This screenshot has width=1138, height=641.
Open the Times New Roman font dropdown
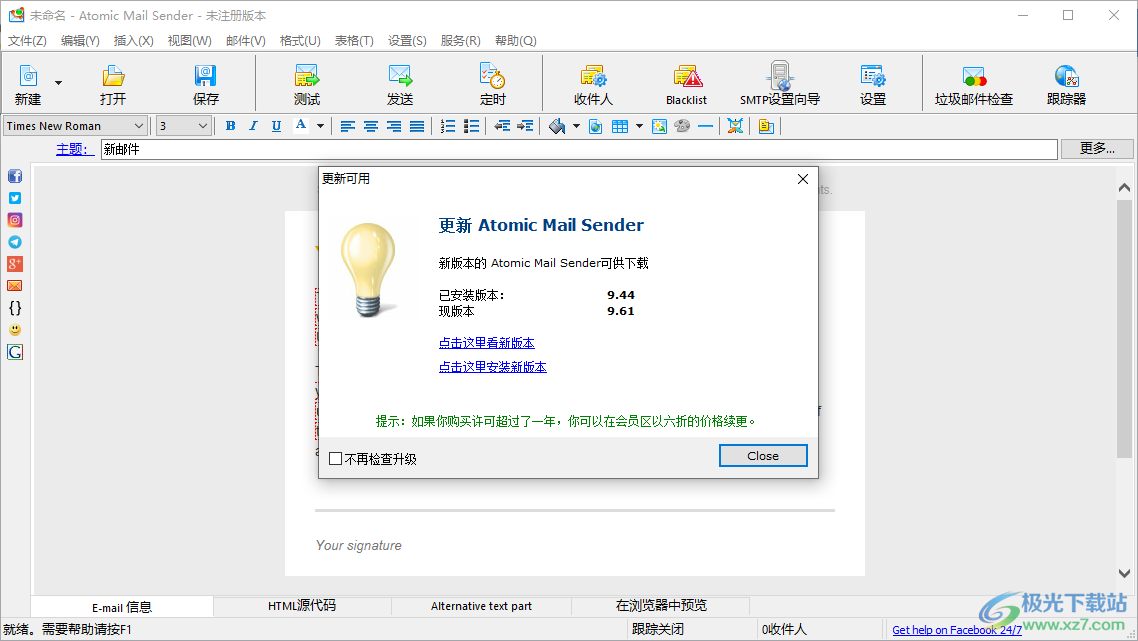(x=75, y=126)
